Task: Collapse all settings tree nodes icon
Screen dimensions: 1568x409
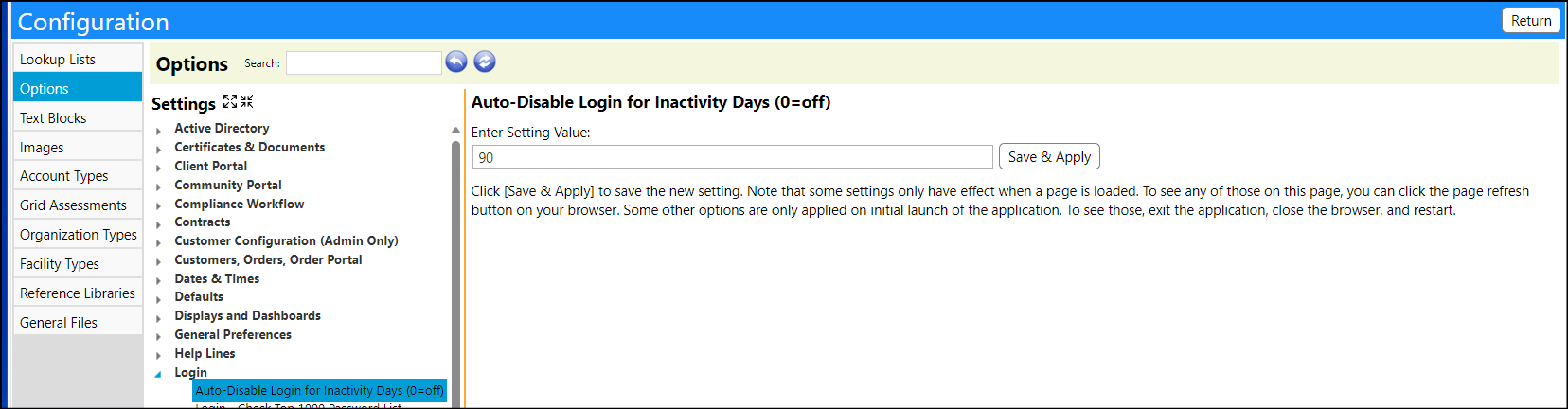Action: click(246, 101)
